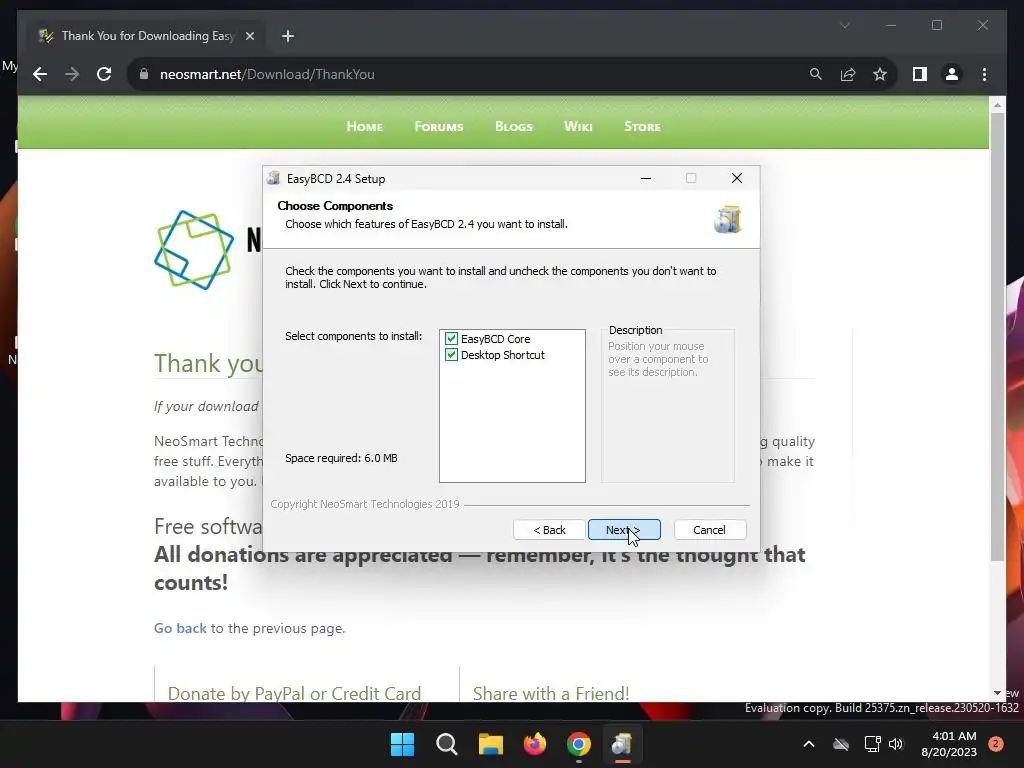Viewport: 1024px width, 768px height.
Task: Click the network tray icon
Action: coord(872,744)
